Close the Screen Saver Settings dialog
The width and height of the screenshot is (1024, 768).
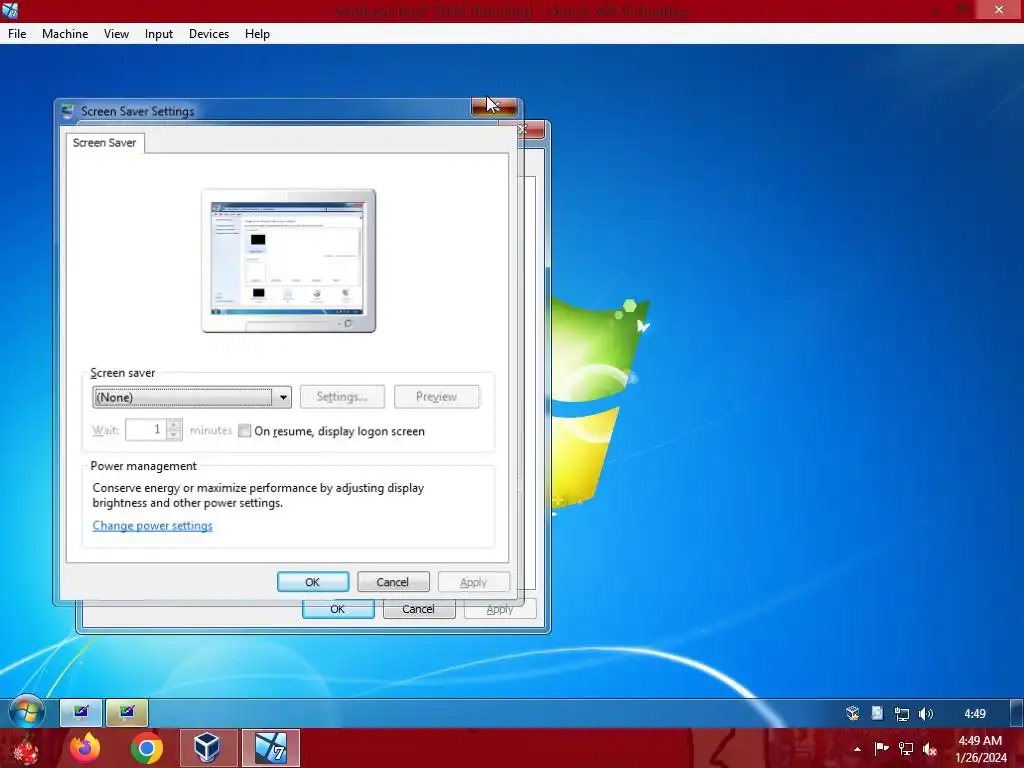pyautogui.click(x=494, y=106)
